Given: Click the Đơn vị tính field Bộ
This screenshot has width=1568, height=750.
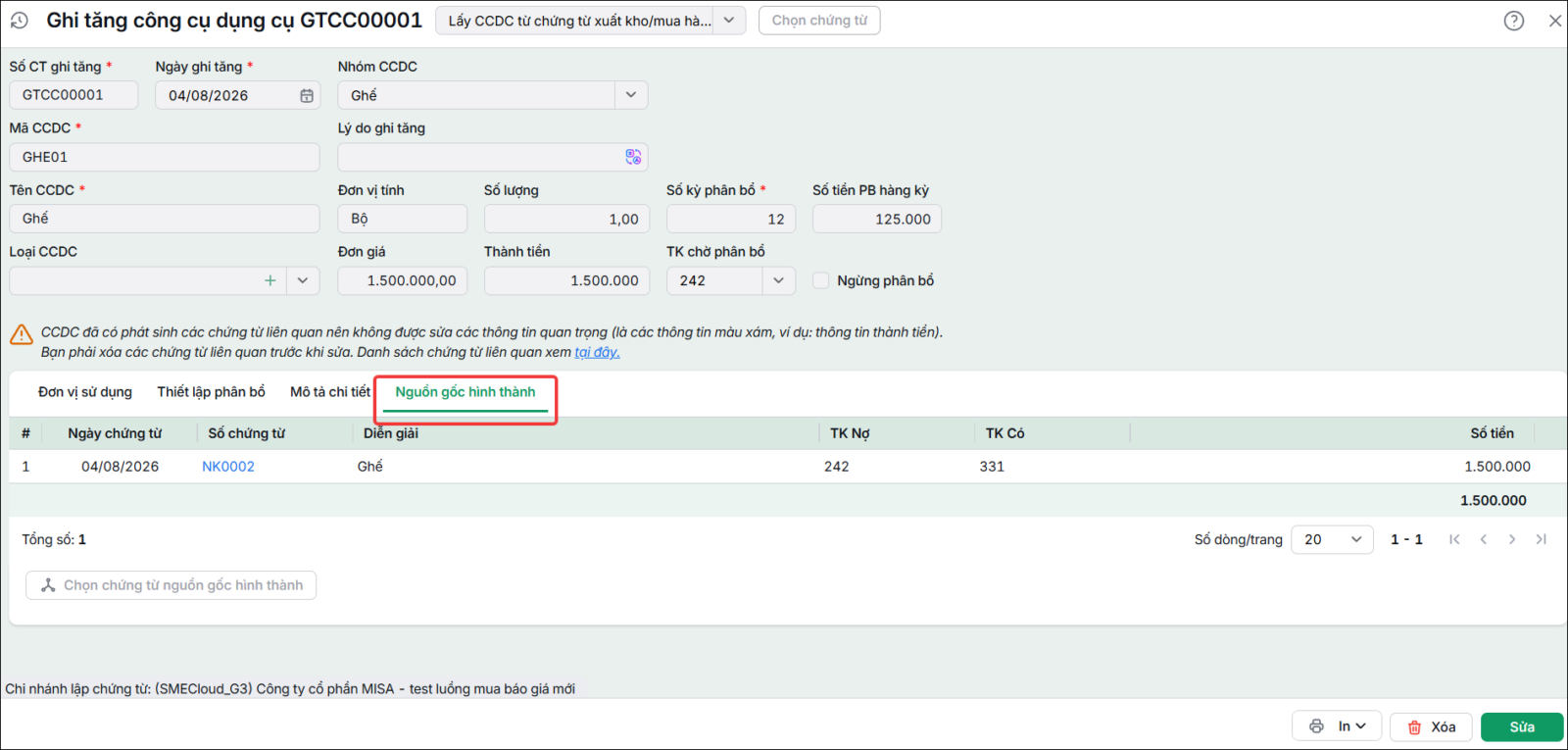Looking at the screenshot, I should [x=403, y=219].
